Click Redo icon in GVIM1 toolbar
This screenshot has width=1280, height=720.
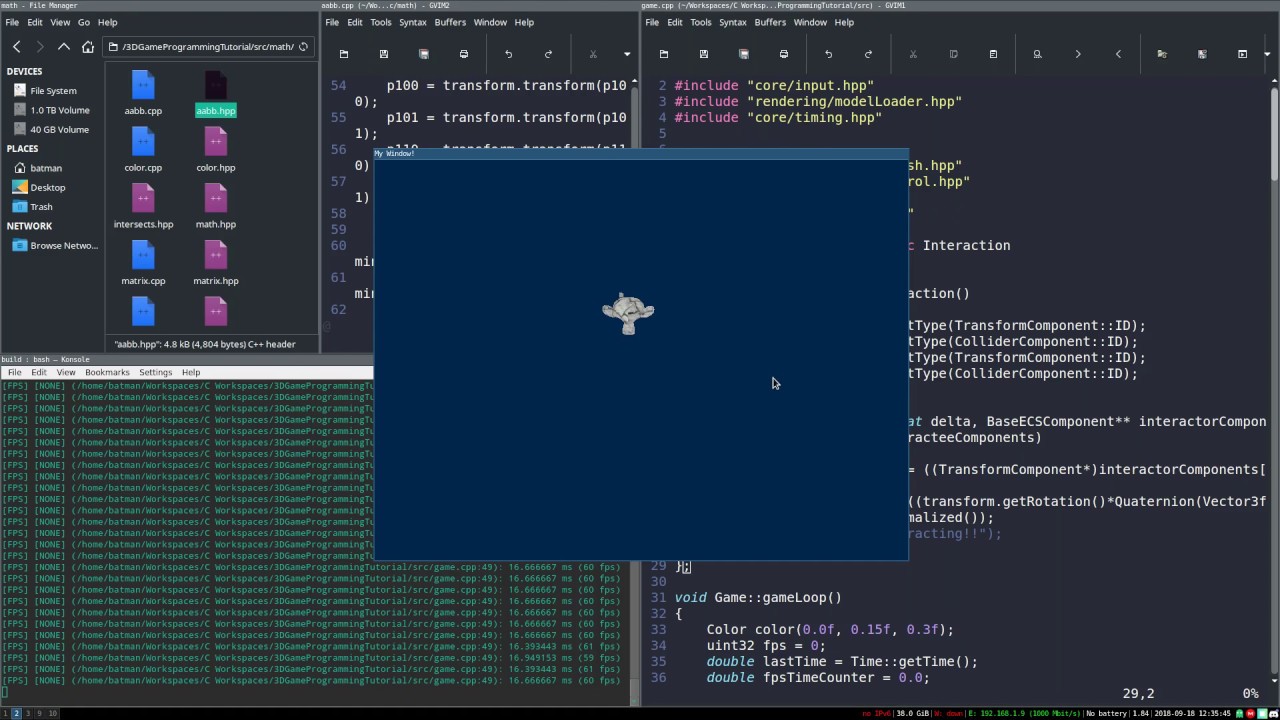pos(868,54)
